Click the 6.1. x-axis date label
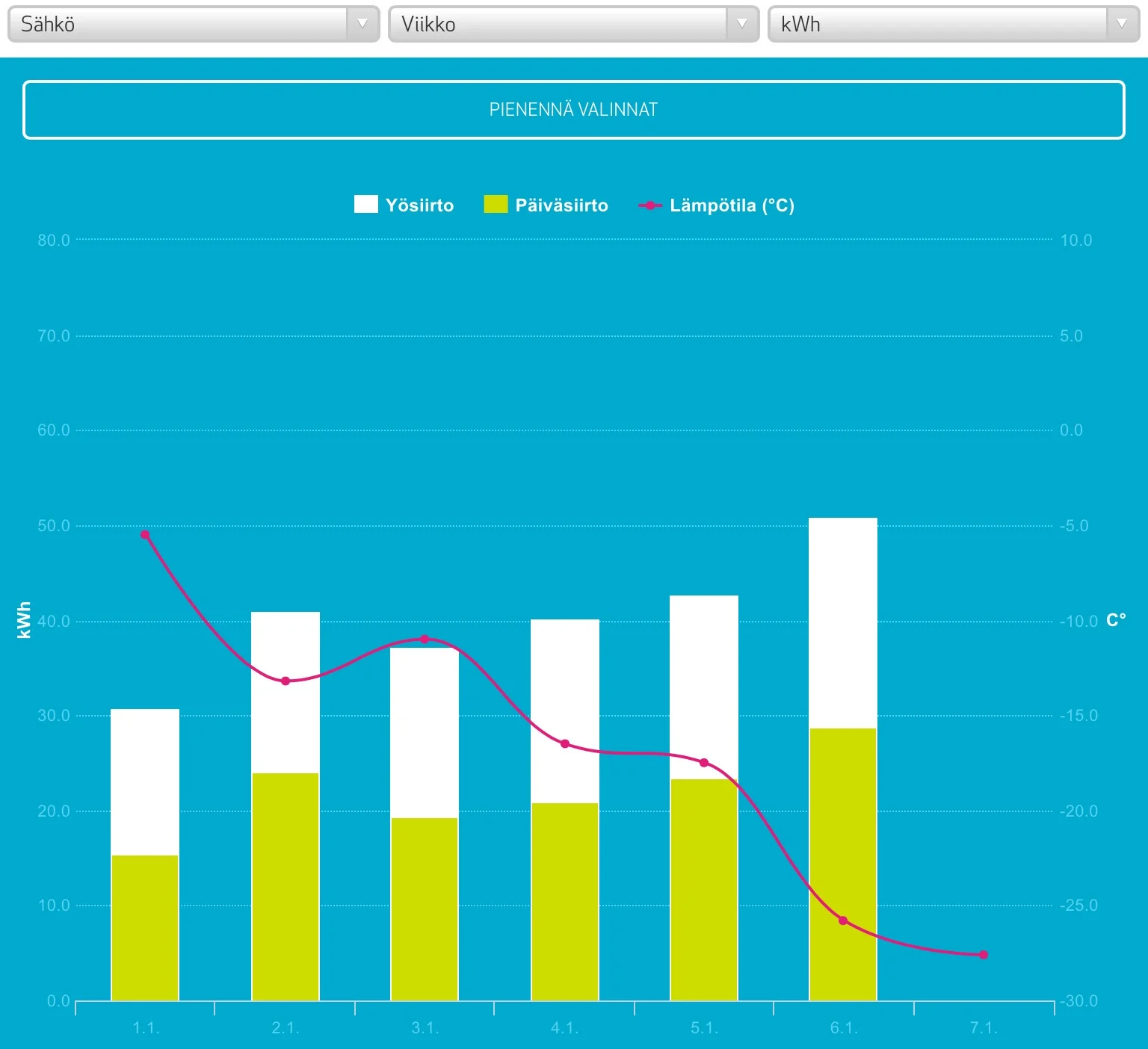1148x1049 pixels. click(844, 1028)
